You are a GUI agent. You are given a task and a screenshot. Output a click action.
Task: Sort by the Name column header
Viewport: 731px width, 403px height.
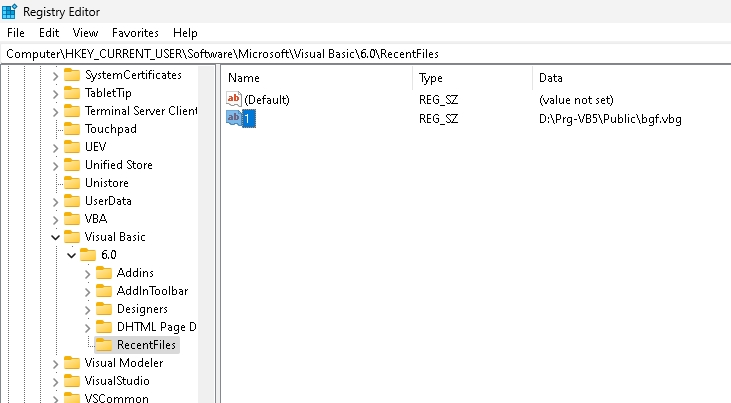point(317,78)
